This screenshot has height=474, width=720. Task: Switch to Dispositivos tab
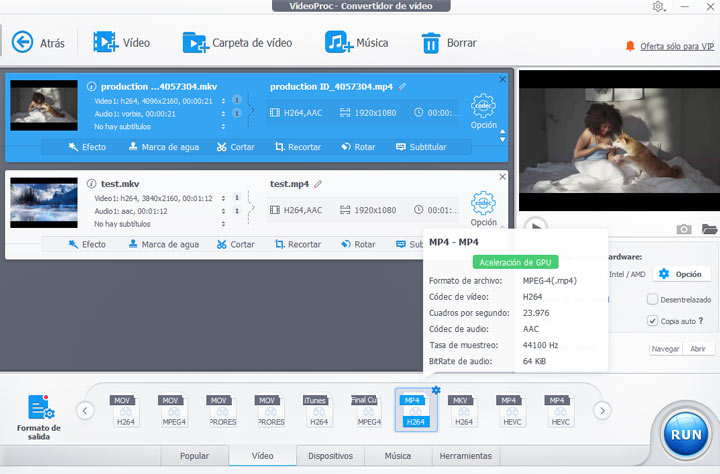click(331, 456)
